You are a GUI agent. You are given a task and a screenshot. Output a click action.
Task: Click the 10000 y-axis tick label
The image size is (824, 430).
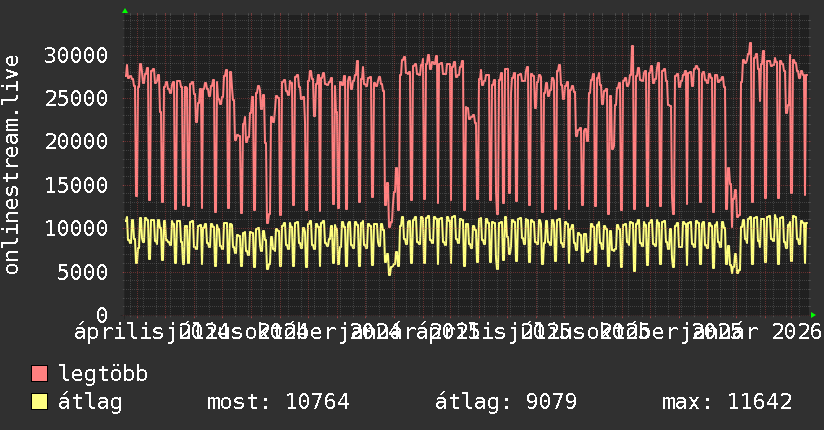click(76, 228)
